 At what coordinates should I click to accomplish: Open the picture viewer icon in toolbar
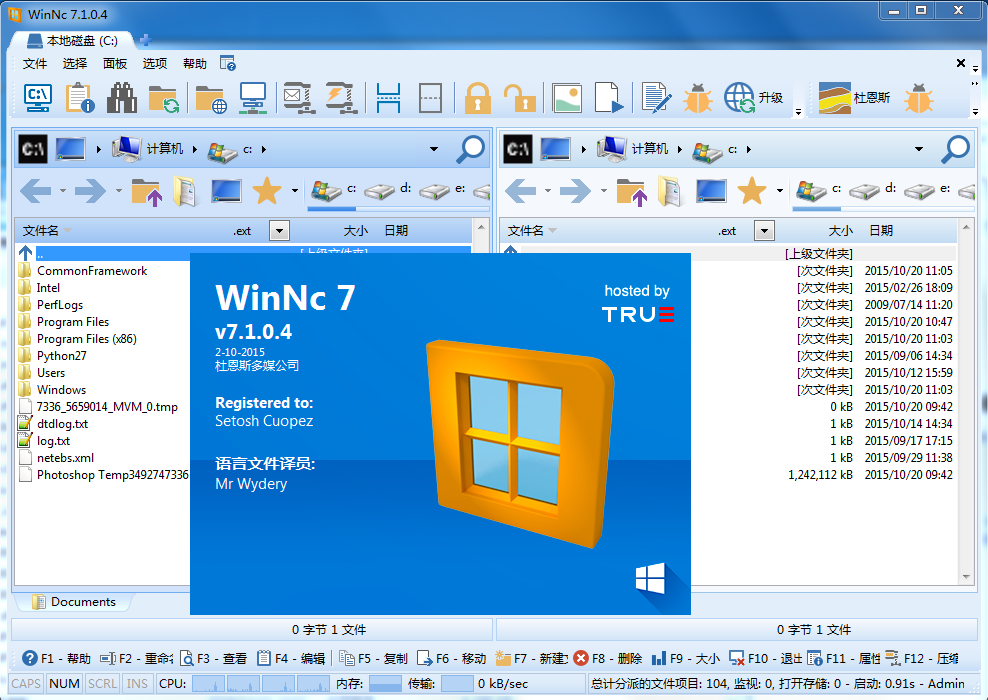click(x=567, y=98)
